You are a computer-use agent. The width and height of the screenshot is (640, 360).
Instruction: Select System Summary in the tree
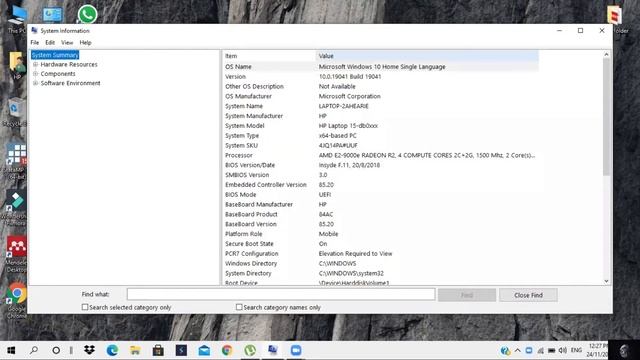[55, 55]
